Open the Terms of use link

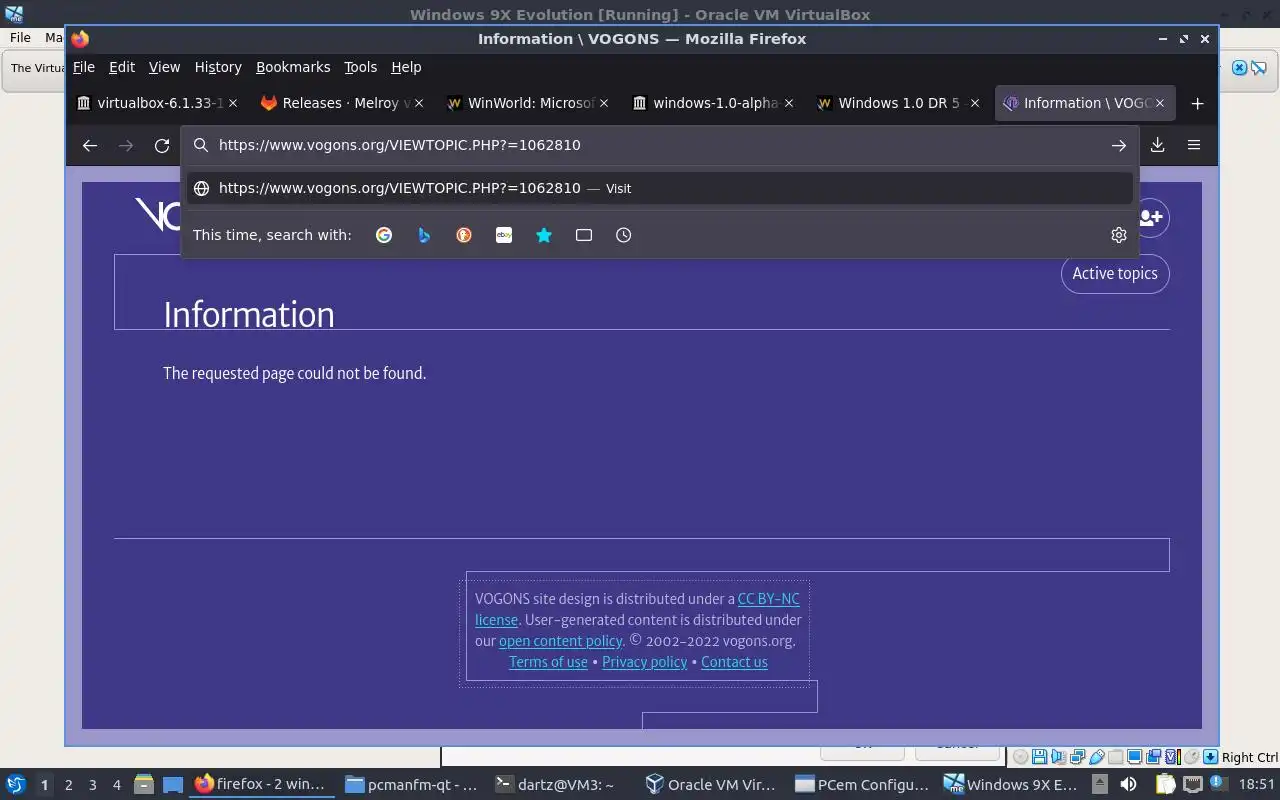(x=548, y=662)
